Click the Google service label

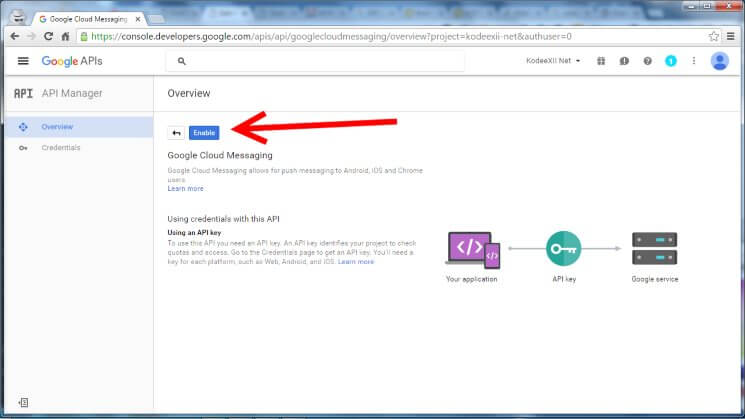tap(655, 279)
